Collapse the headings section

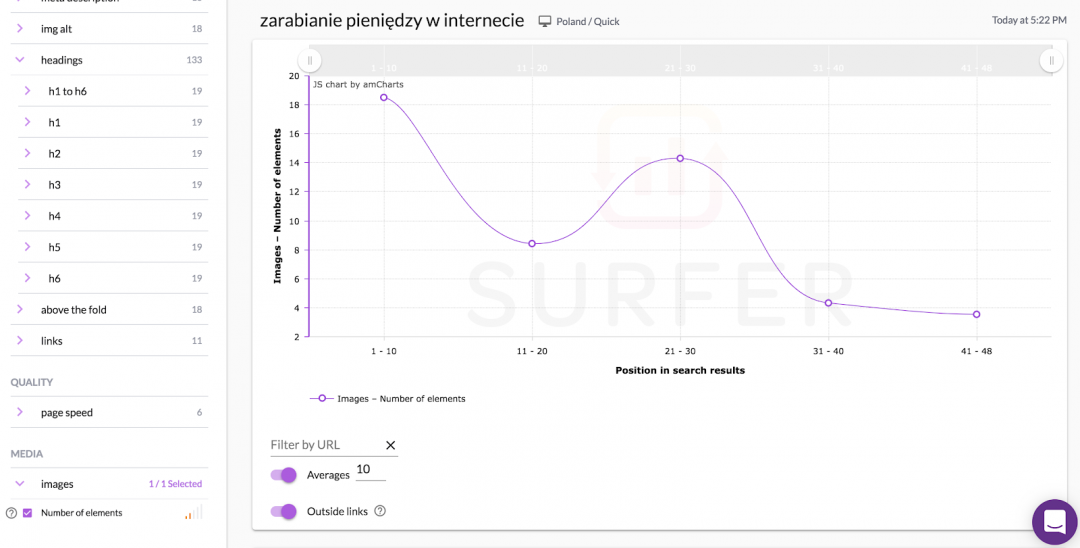(x=20, y=60)
